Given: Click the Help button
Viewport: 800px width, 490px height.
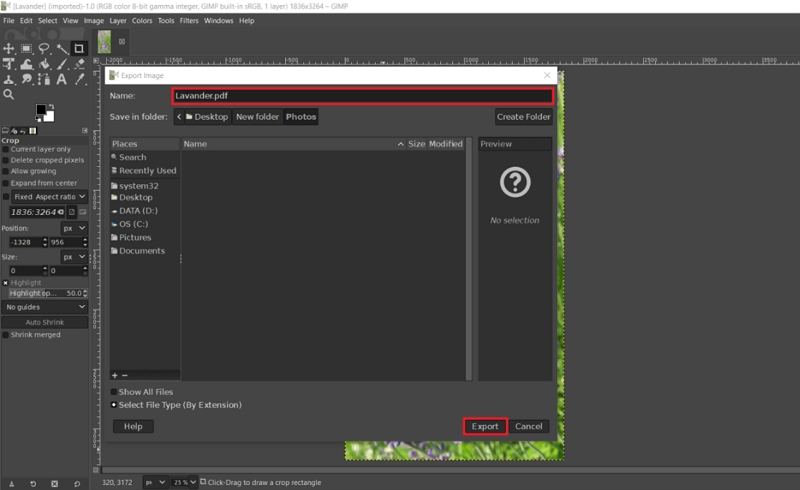Looking at the screenshot, I should [133, 426].
